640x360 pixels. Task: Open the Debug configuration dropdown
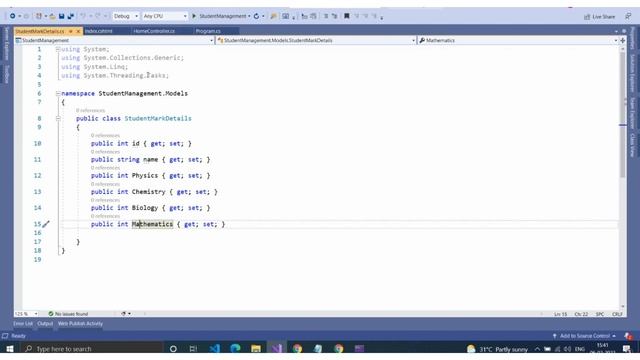point(126,16)
